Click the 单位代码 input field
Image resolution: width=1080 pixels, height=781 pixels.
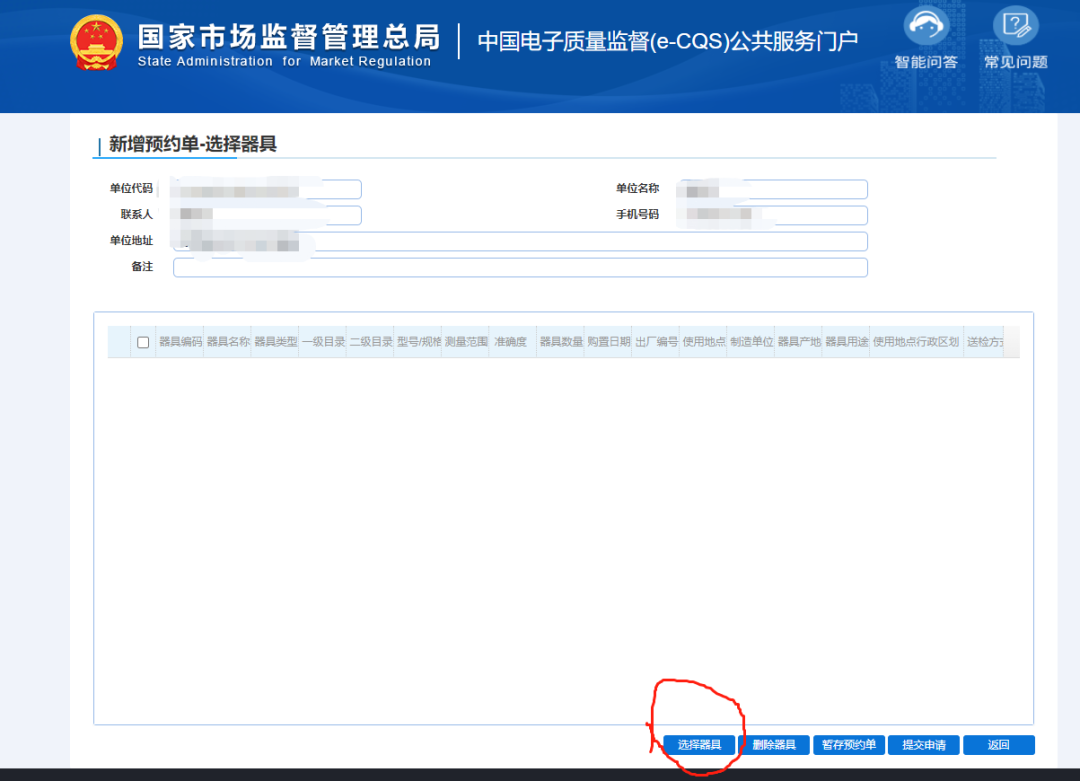pyautogui.click(x=265, y=189)
